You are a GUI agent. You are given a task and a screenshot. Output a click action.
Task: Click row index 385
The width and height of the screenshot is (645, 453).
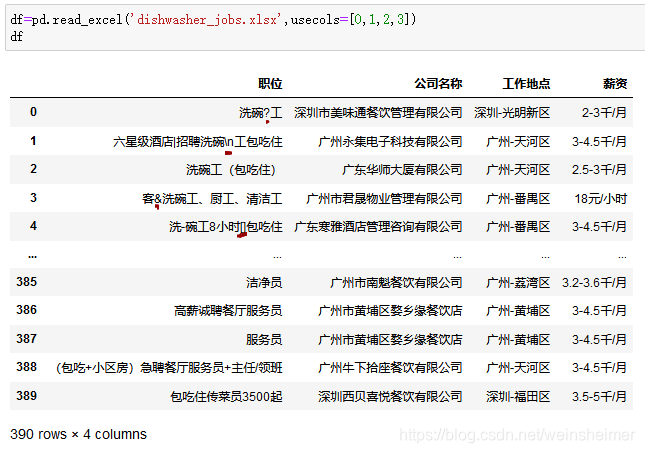[x=27, y=282]
